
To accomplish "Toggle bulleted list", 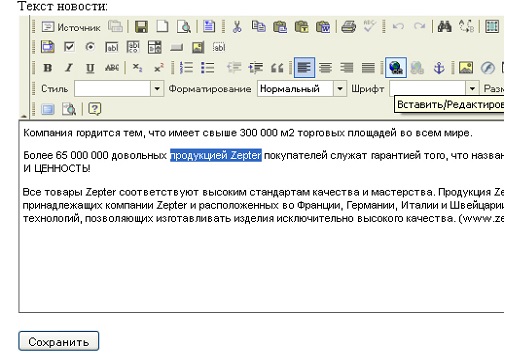I will pyautogui.click(x=207, y=68).
